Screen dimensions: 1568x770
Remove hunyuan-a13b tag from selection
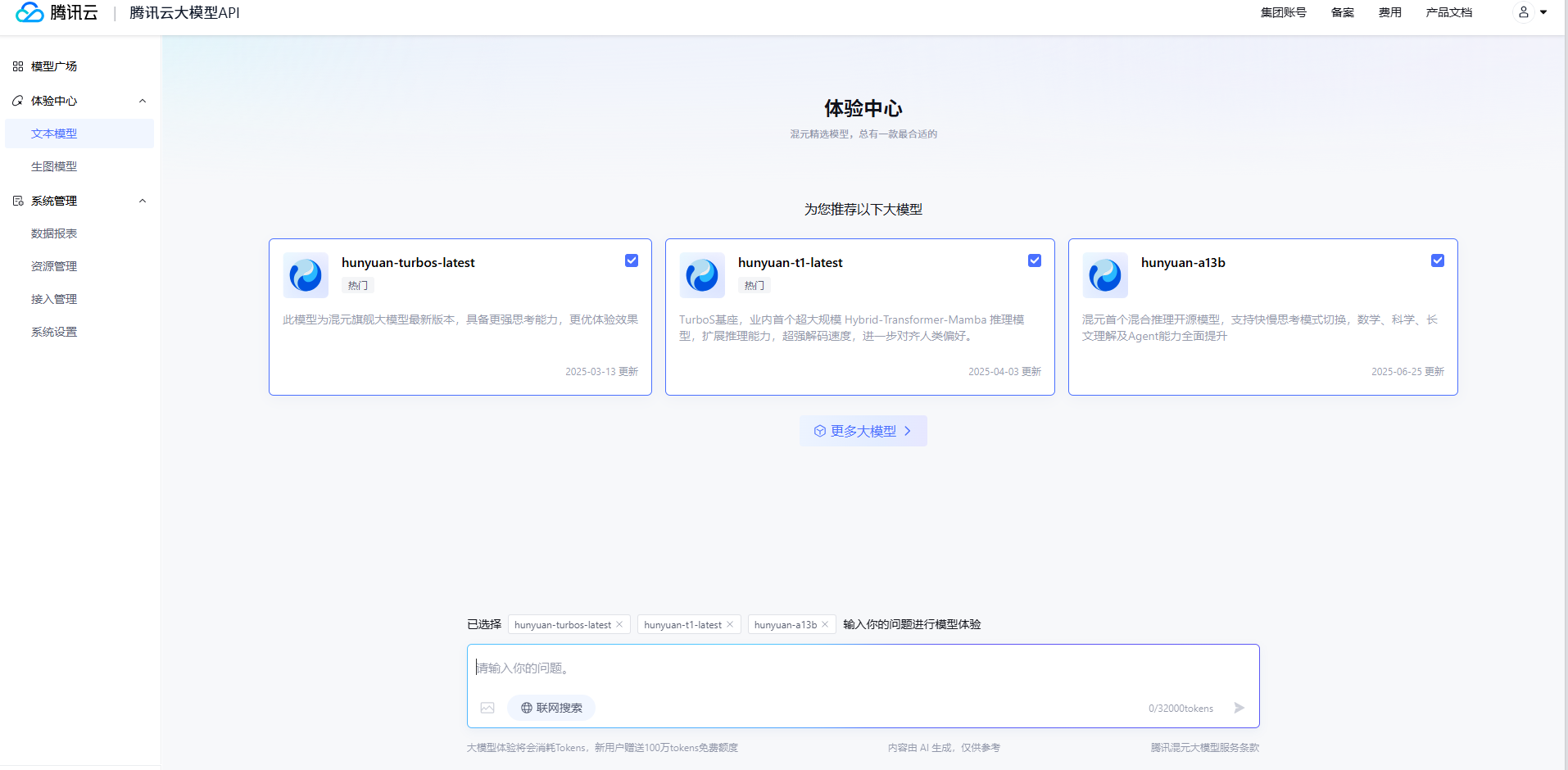click(x=825, y=624)
